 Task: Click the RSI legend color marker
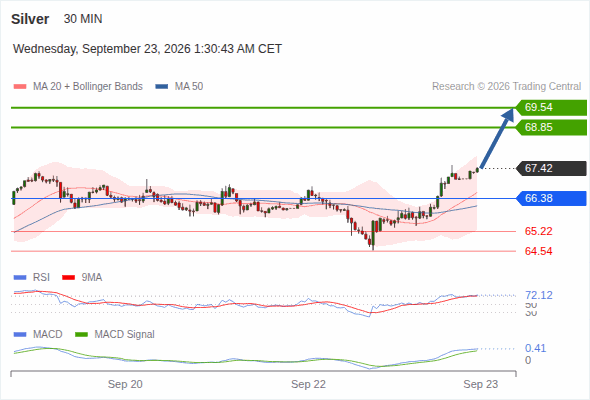coord(20,278)
